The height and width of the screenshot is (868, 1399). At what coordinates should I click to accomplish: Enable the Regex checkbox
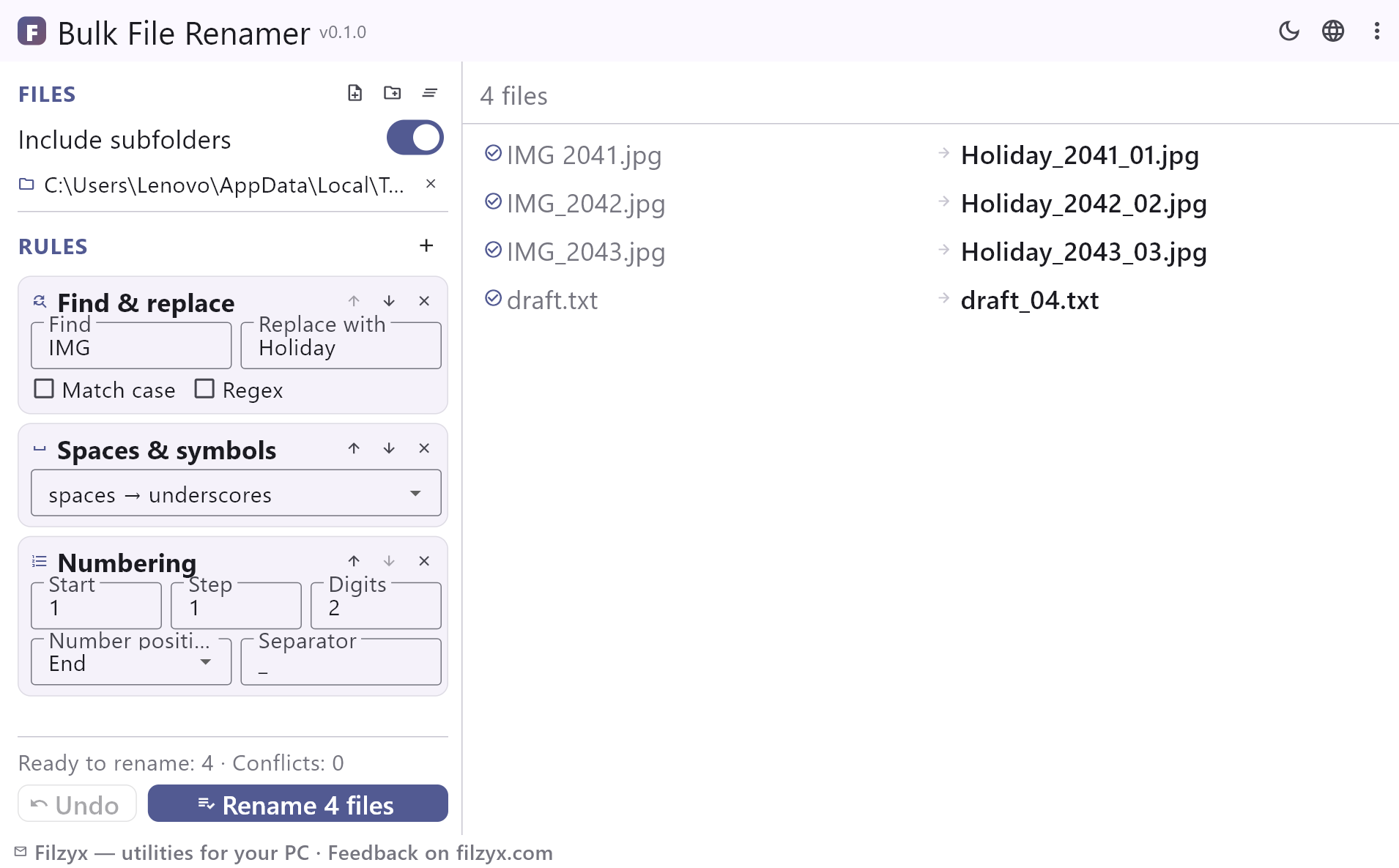(x=204, y=389)
